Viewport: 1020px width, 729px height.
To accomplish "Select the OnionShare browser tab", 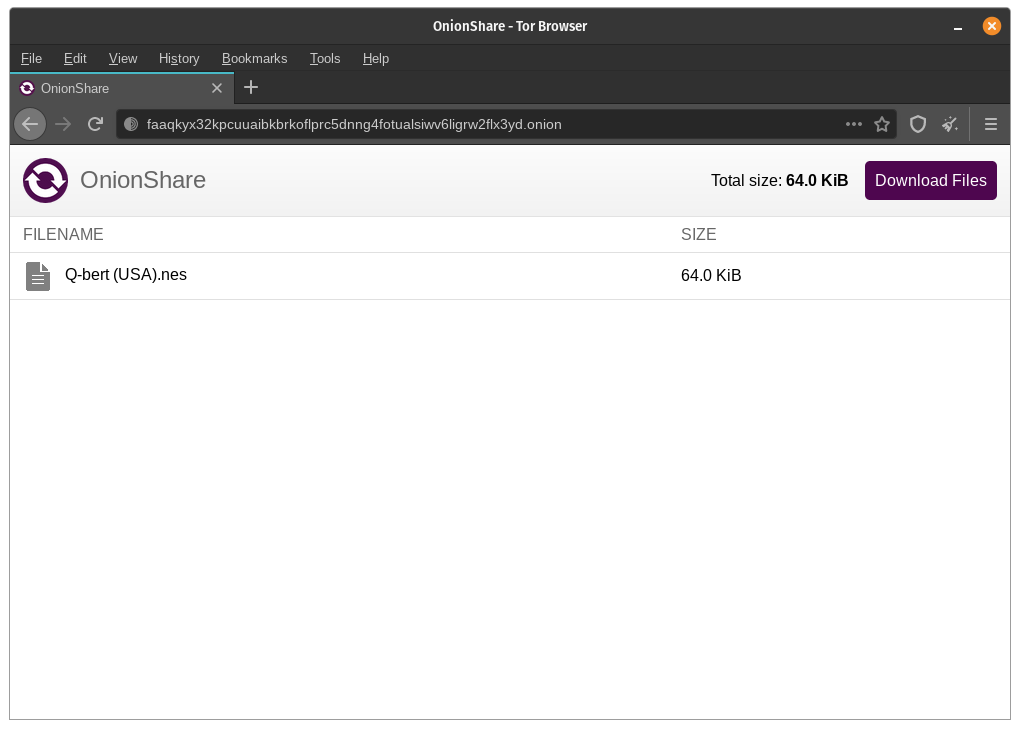I will pyautogui.click(x=110, y=88).
